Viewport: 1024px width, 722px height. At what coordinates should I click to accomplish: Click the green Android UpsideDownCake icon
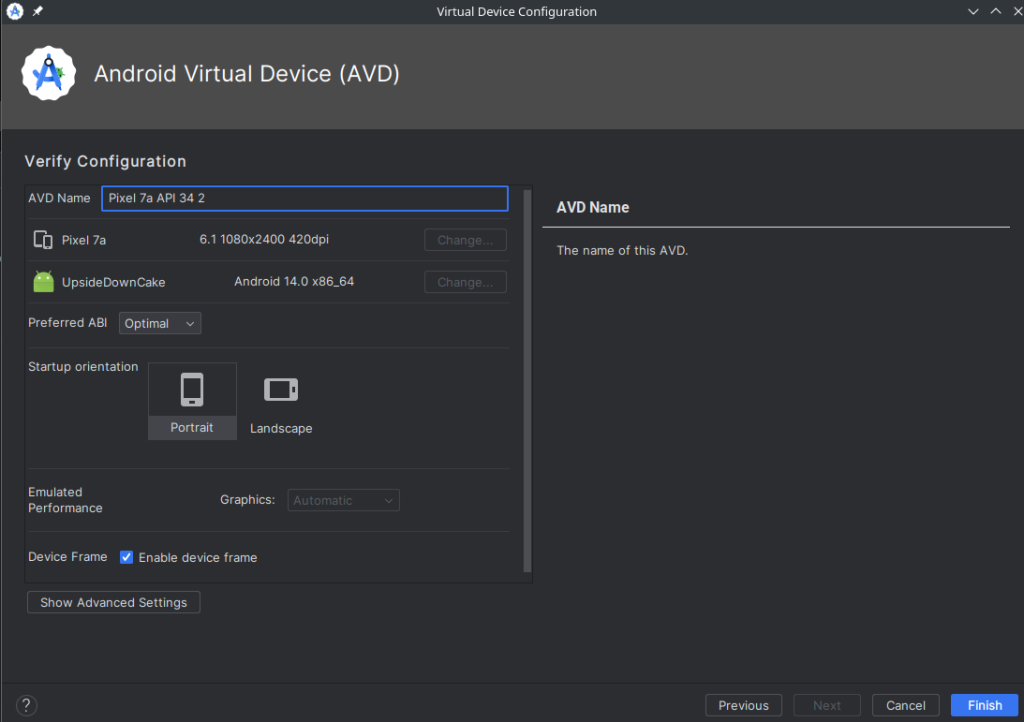[43, 282]
